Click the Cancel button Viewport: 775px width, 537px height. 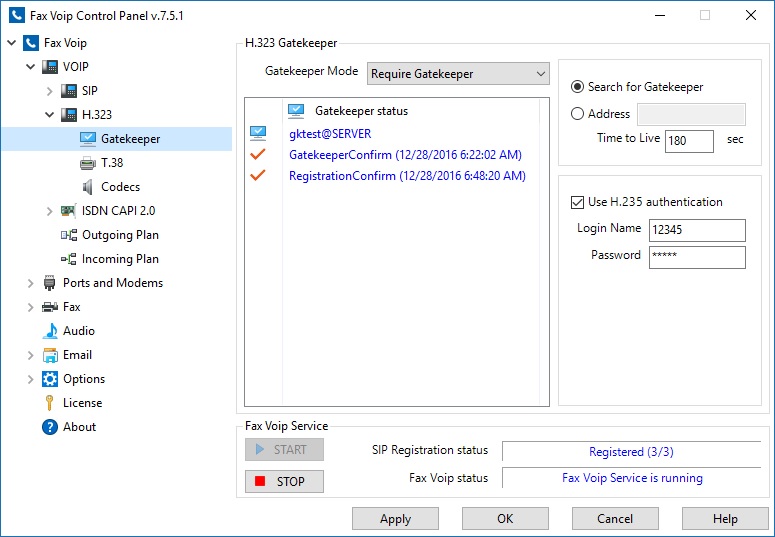click(615, 519)
